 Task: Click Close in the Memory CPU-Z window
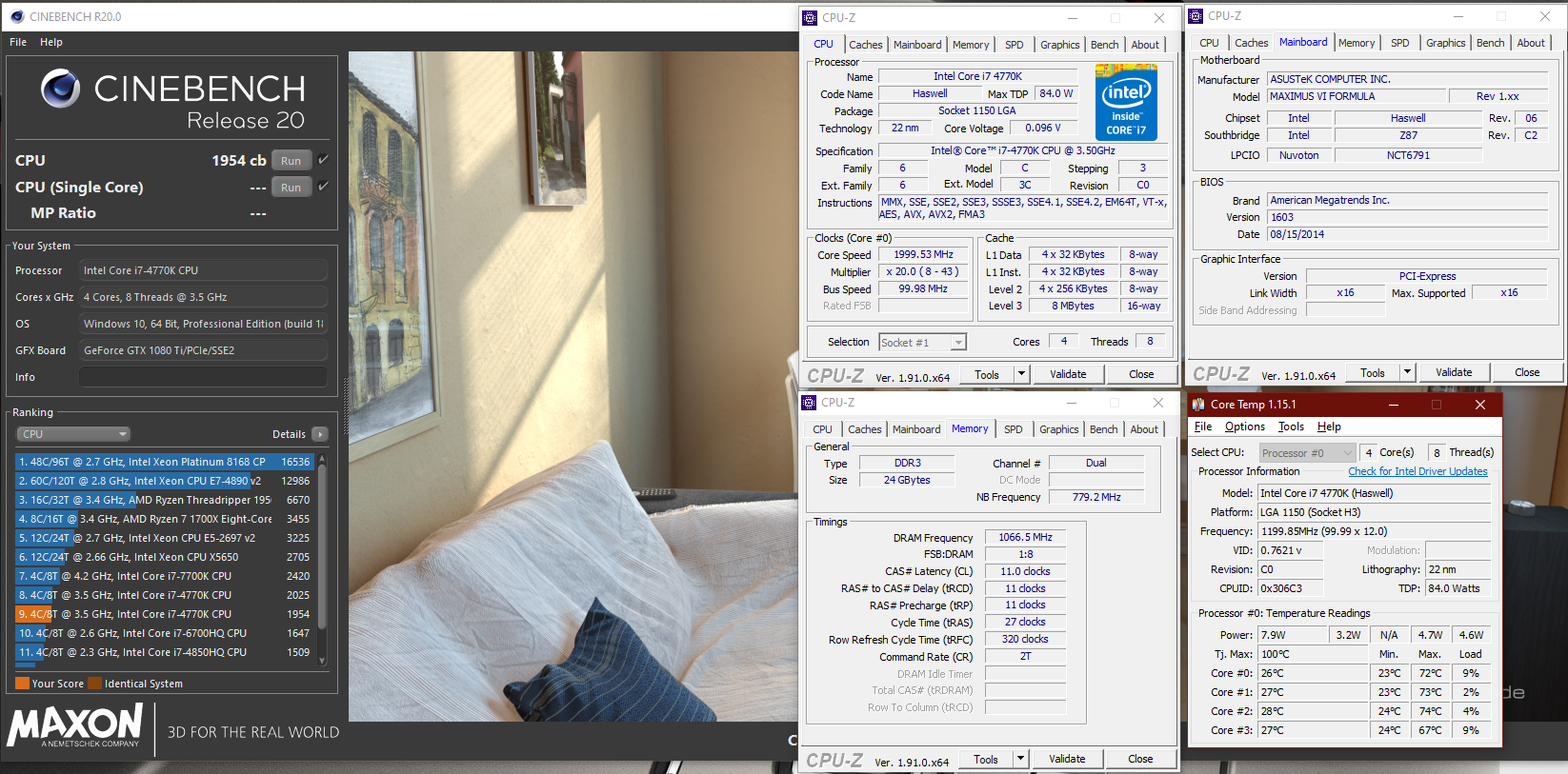(1140, 759)
